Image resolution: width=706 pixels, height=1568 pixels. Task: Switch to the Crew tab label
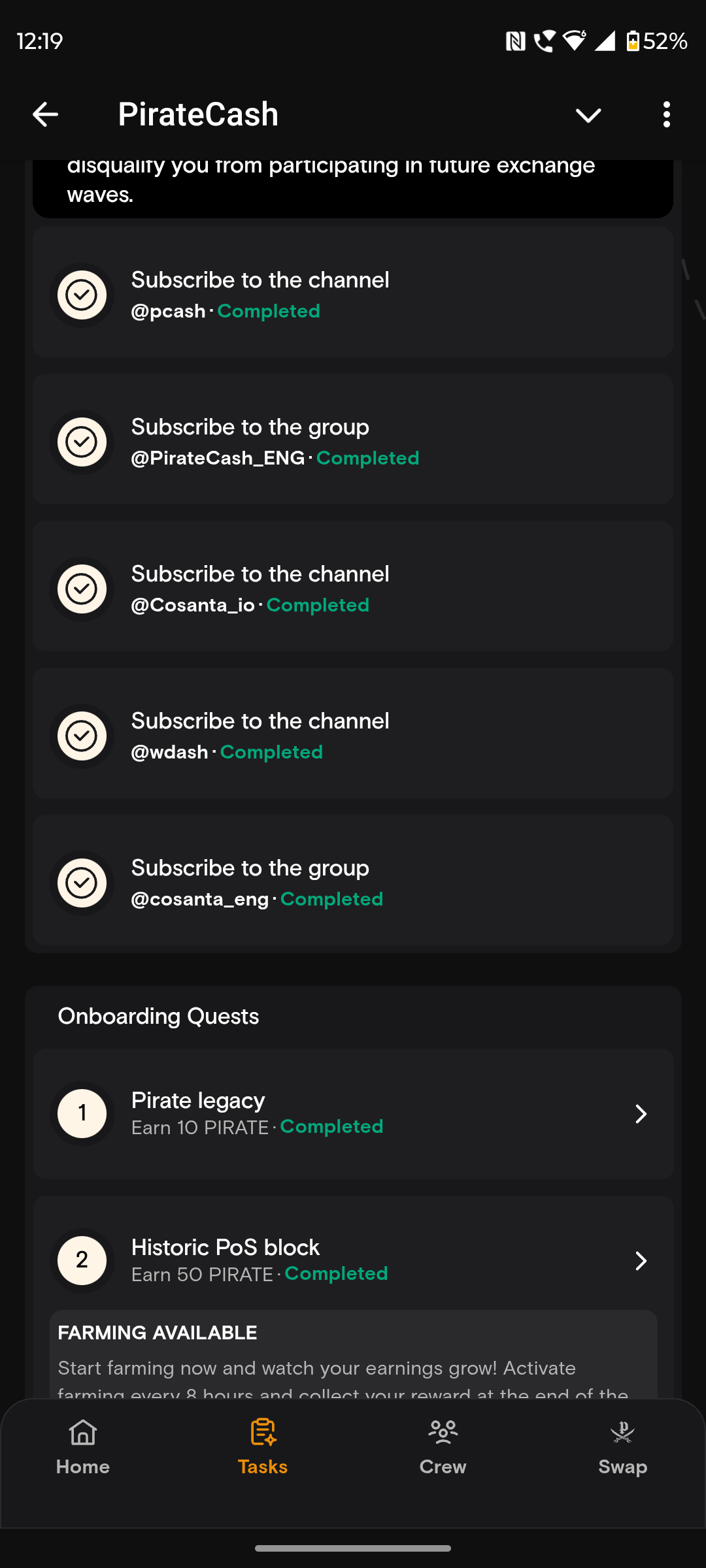point(443,1467)
